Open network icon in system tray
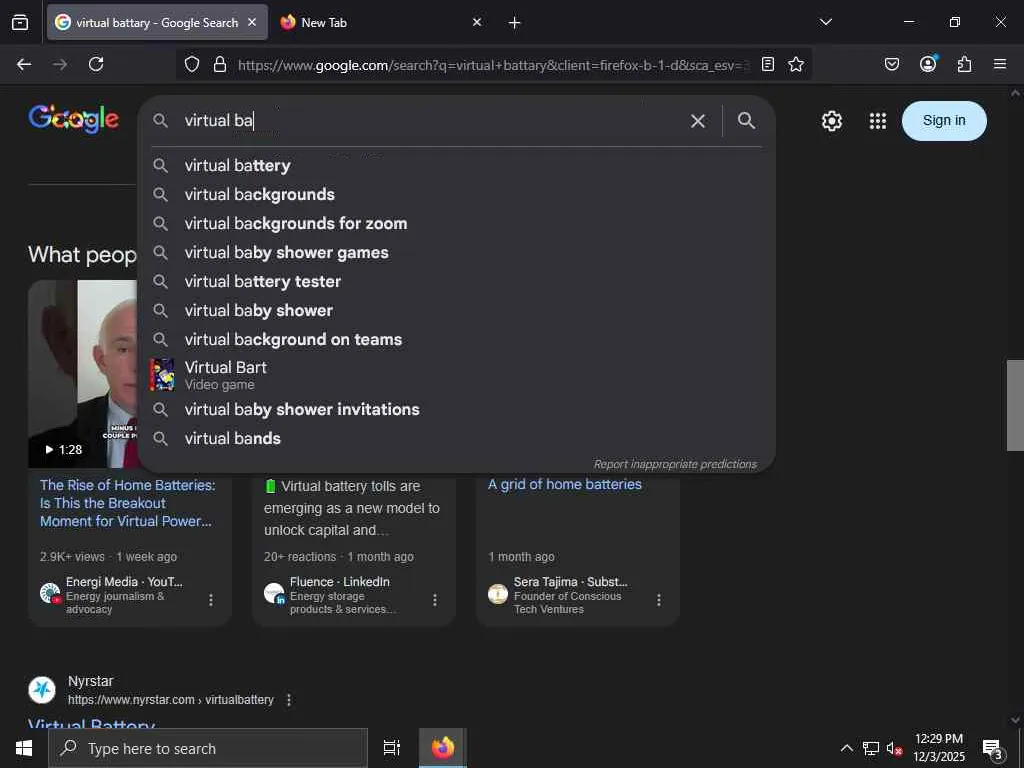1024x768 pixels. 871,748
